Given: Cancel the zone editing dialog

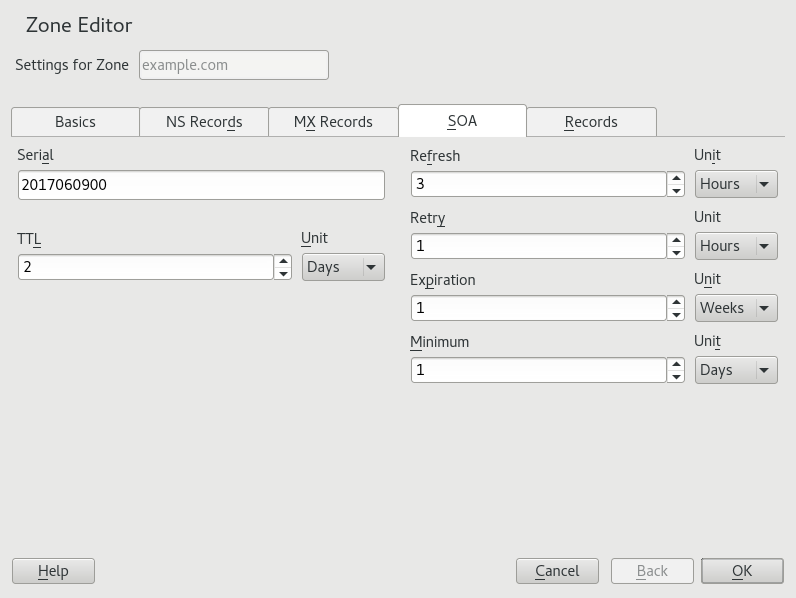Looking at the screenshot, I should tap(557, 571).
